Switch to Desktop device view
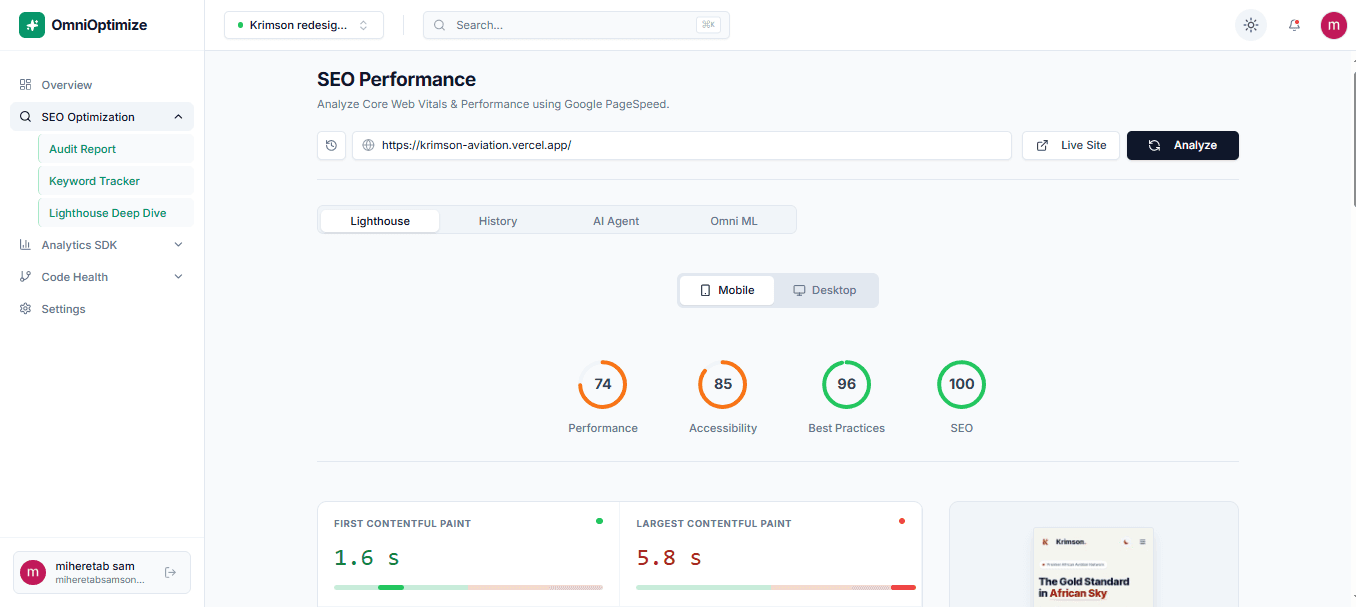The height and width of the screenshot is (607, 1356). (x=825, y=290)
